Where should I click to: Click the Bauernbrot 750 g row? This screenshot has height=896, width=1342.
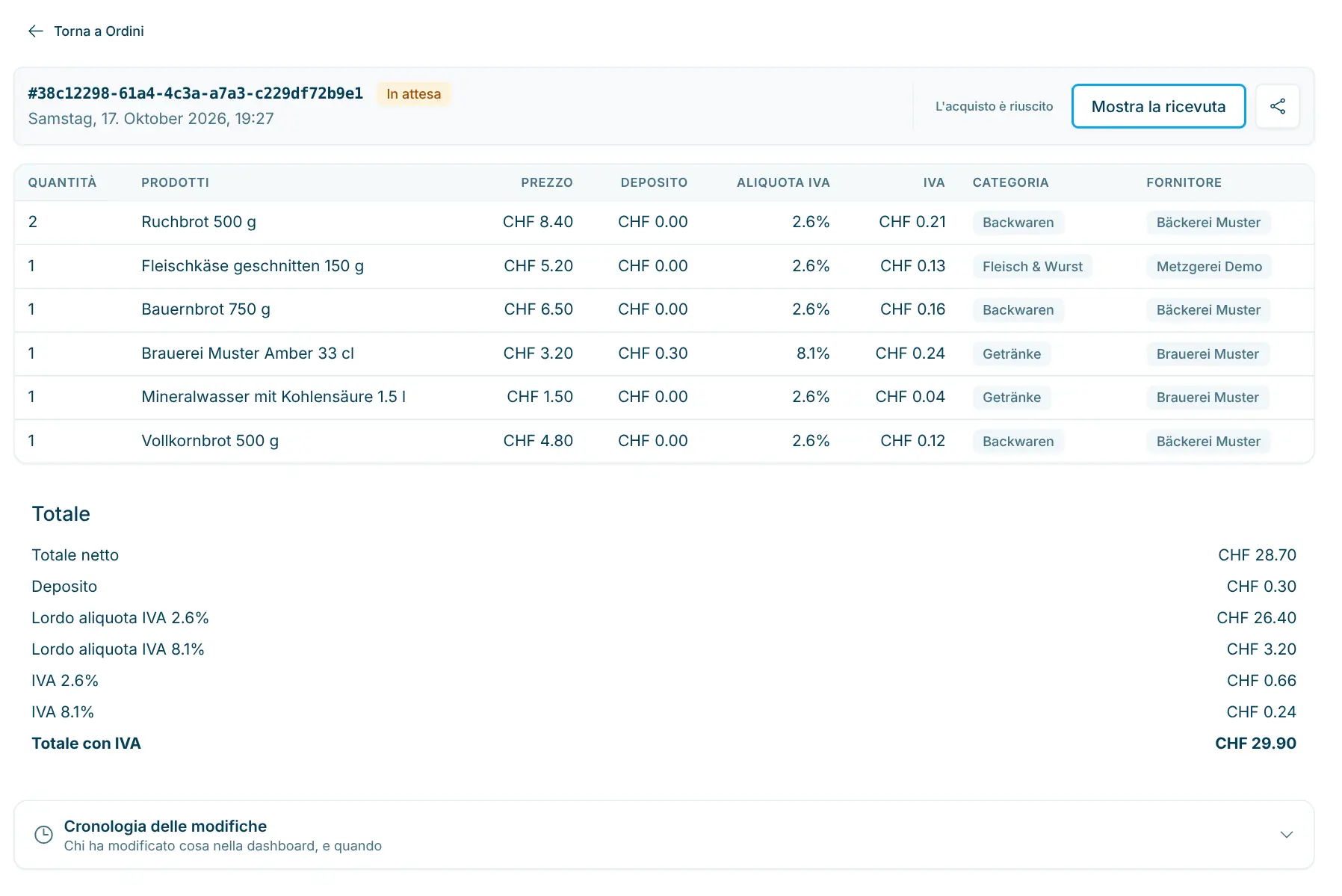tap(664, 309)
